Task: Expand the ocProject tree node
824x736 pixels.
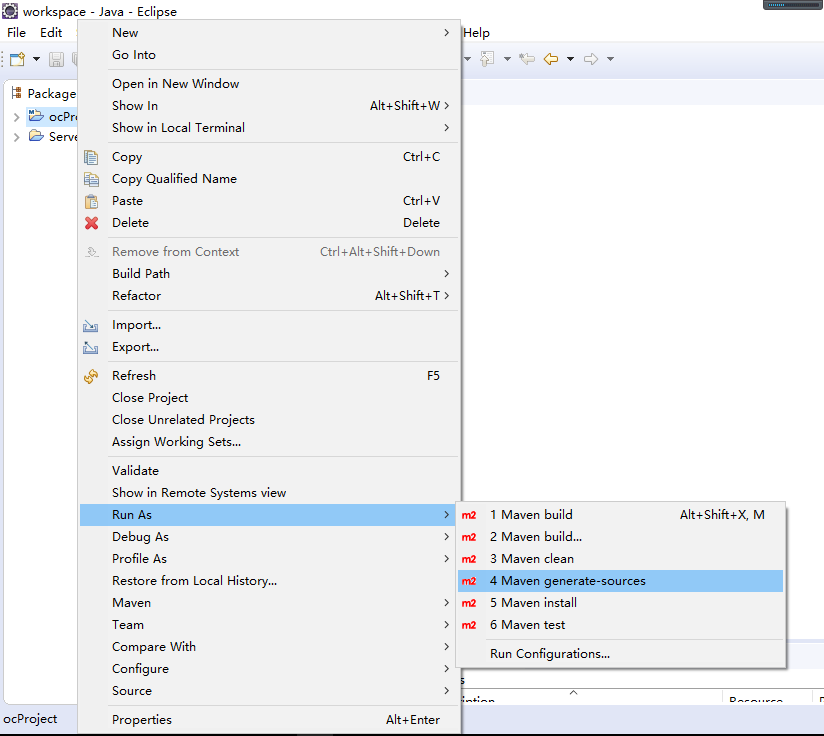Action: 17,117
